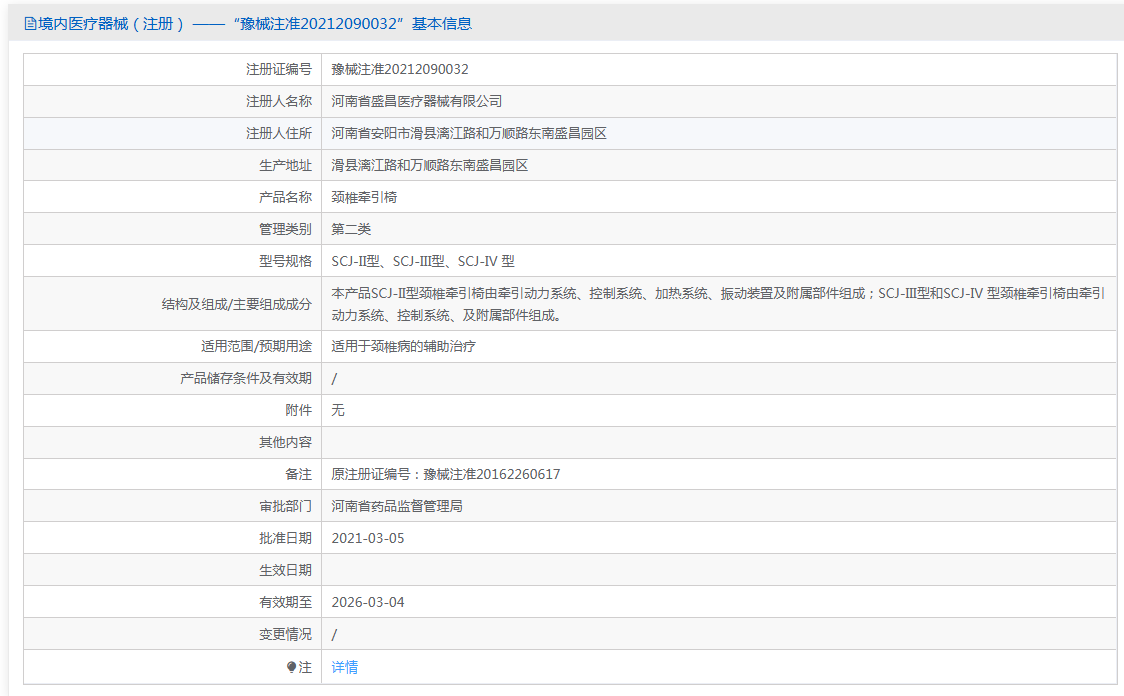1124x696 pixels.
Task: Select model spec SCJ-II型、SCJ-III型、SCJ-IV 型
Action: coord(423,262)
